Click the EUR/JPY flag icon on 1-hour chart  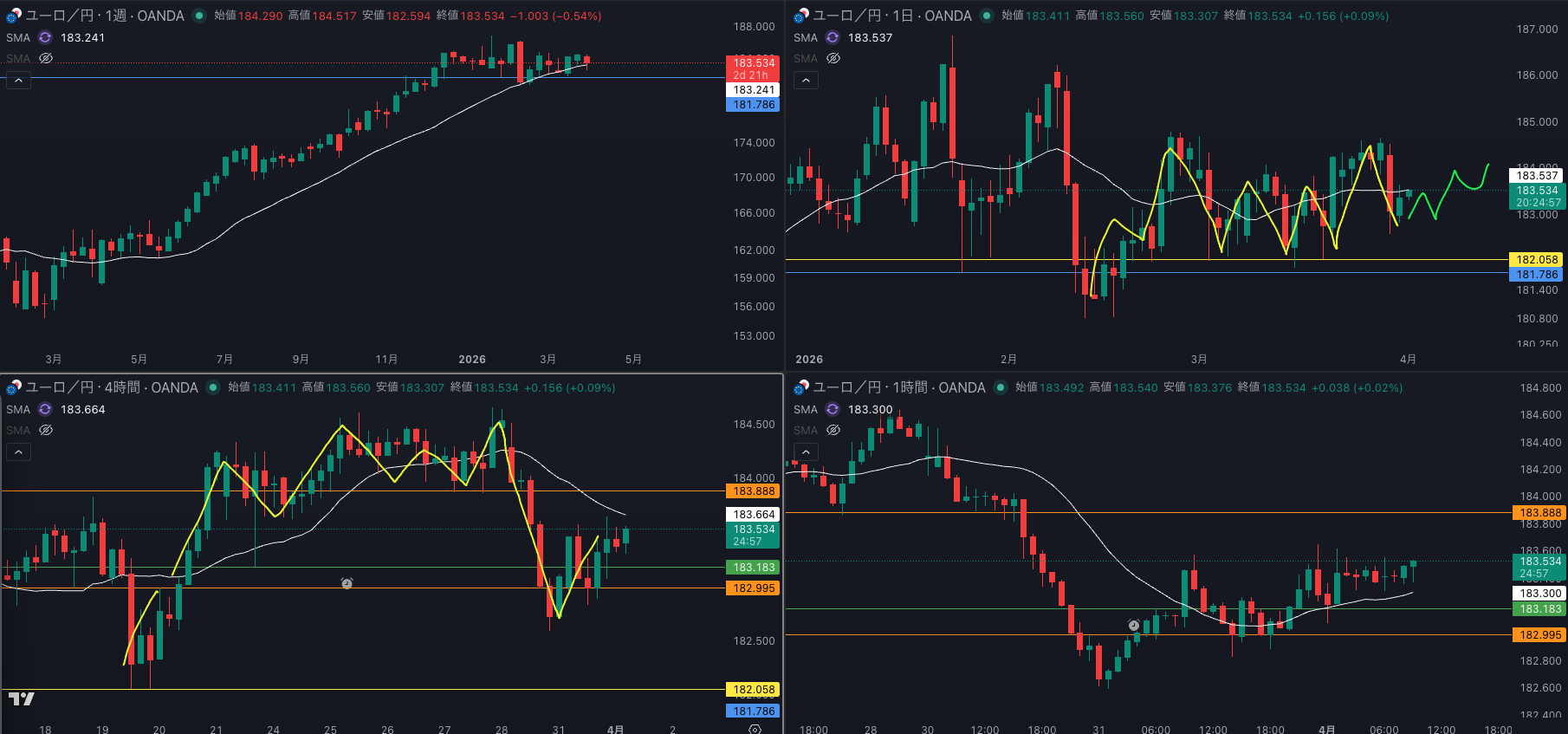pyautogui.click(x=801, y=387)
